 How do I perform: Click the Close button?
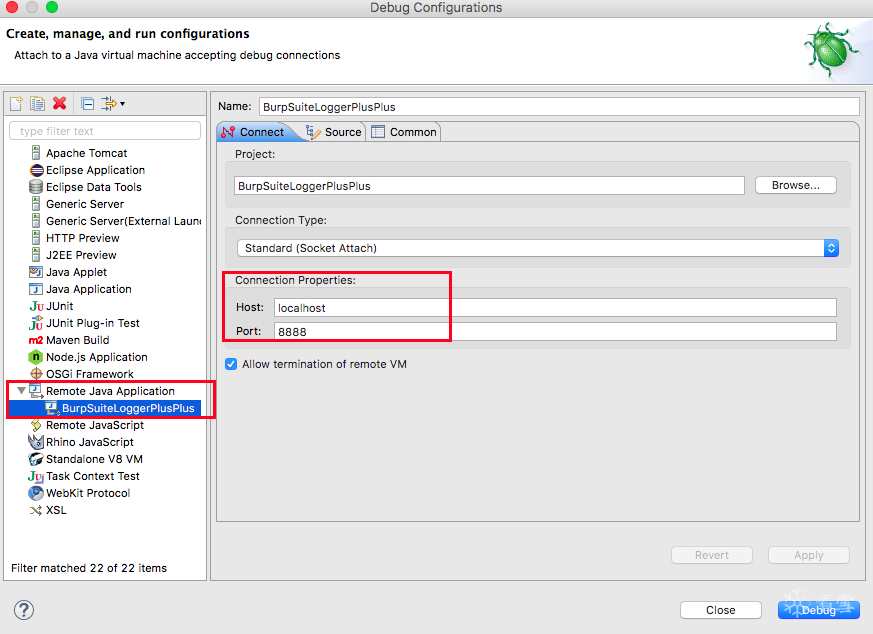(x=720, y=610)
